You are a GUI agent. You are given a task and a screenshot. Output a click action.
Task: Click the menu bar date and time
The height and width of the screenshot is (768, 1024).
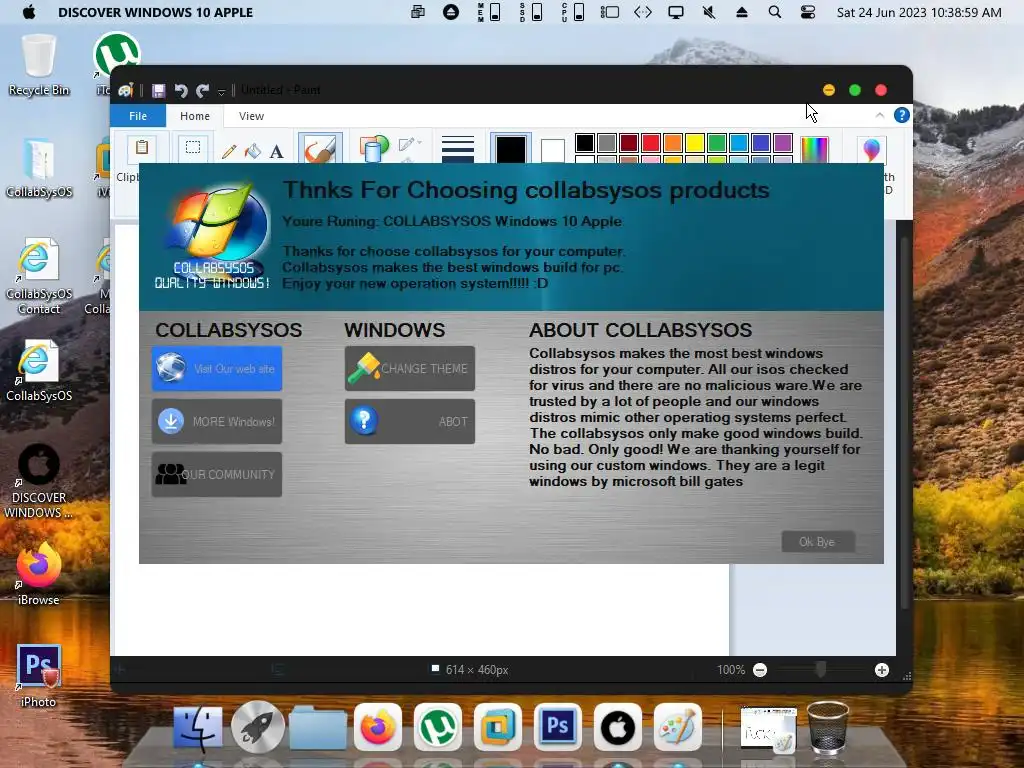tap(919, 12)
